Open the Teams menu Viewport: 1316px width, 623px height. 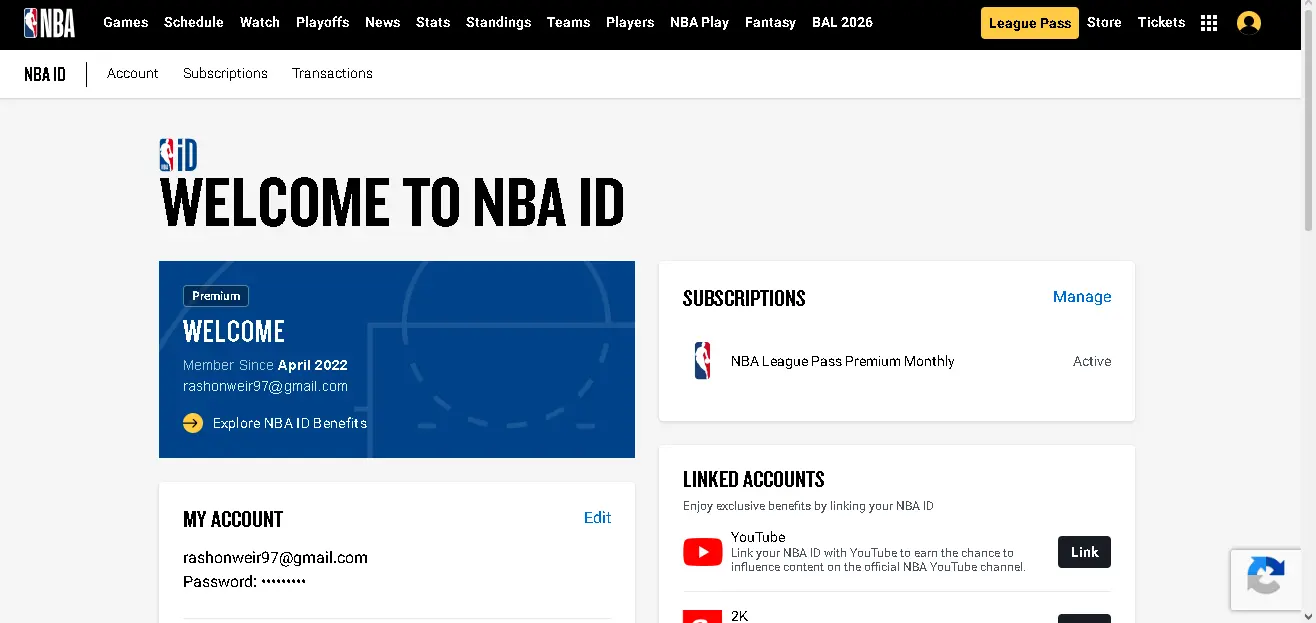pyautogui.click(x=568, y=22)
